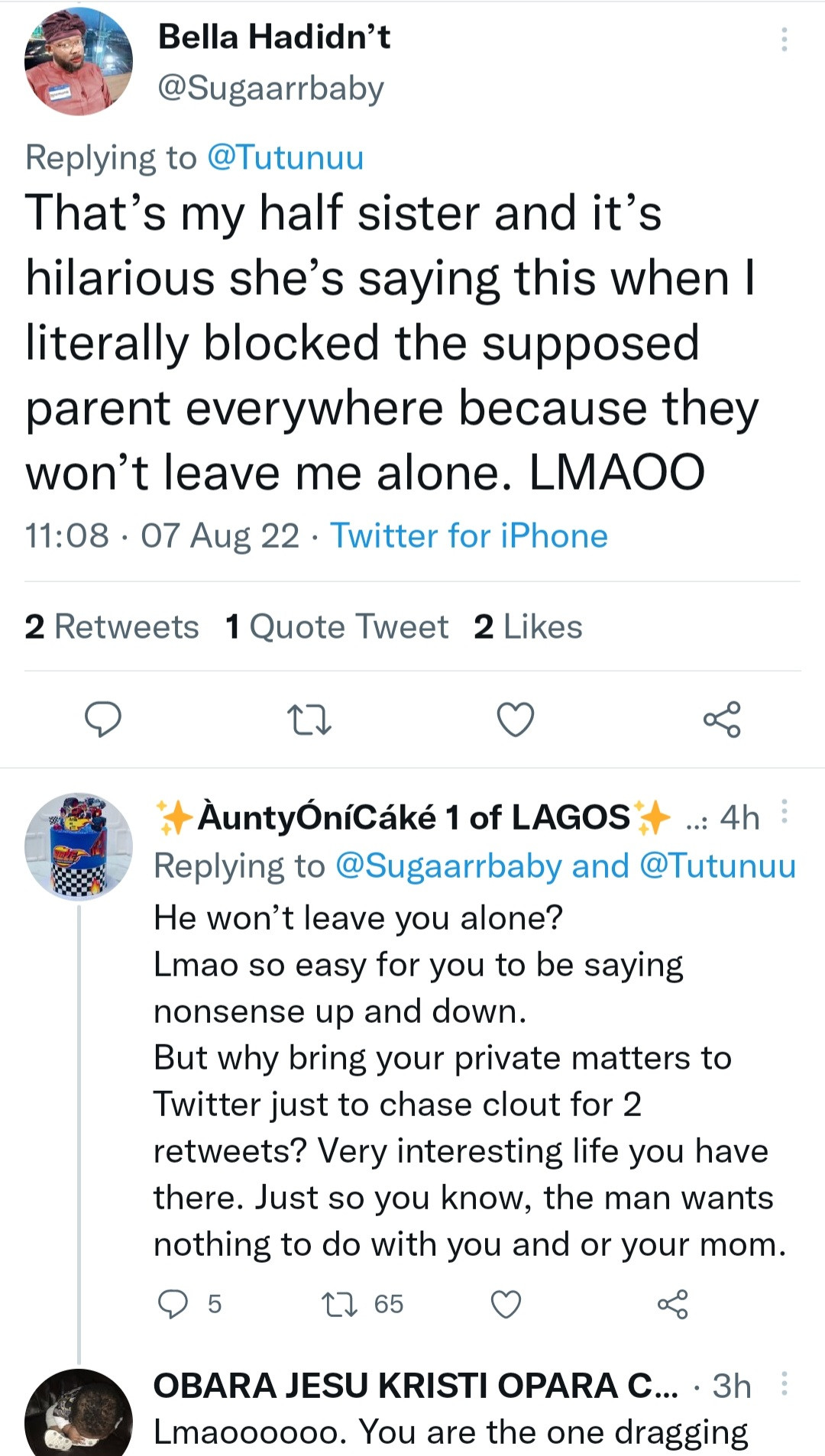825x1456 pixels.
Task: Share the main tweet by @Sugaarrbaby
Action: pos(722,719)
